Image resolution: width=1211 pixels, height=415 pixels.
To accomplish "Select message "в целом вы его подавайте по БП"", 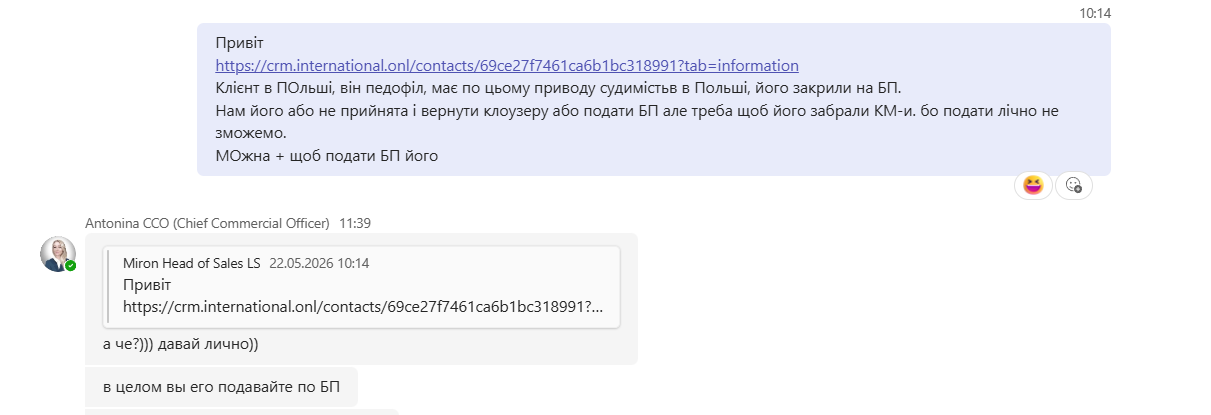I will pos(221,386).
